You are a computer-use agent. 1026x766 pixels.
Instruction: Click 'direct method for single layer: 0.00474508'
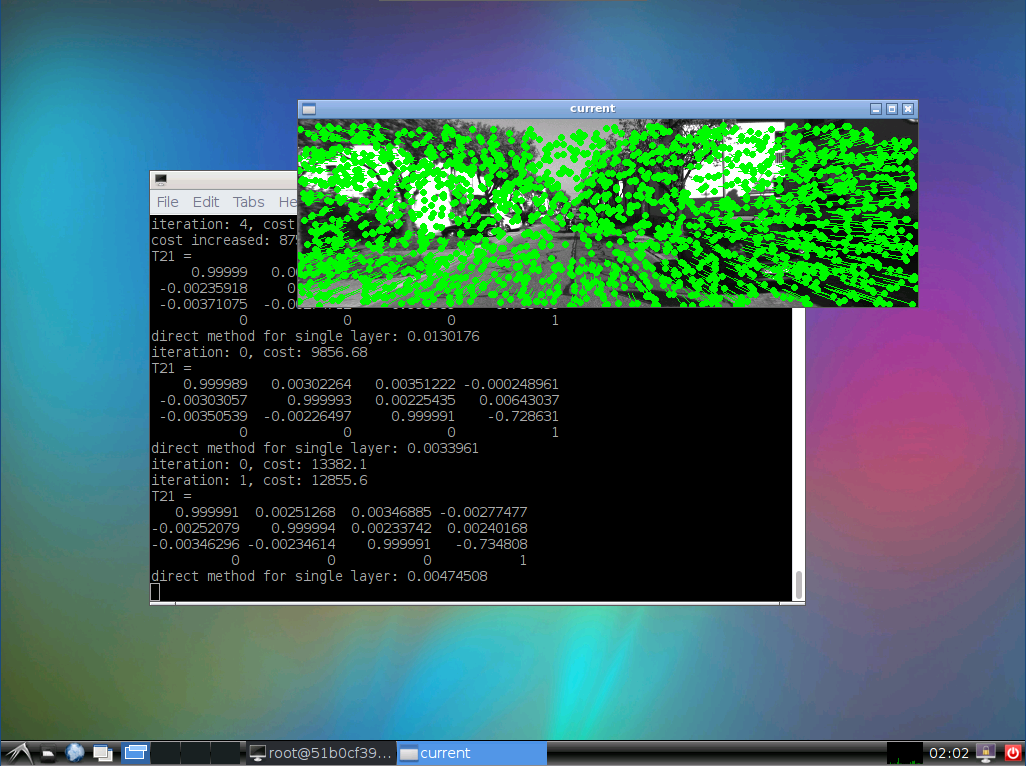point(319,576)
